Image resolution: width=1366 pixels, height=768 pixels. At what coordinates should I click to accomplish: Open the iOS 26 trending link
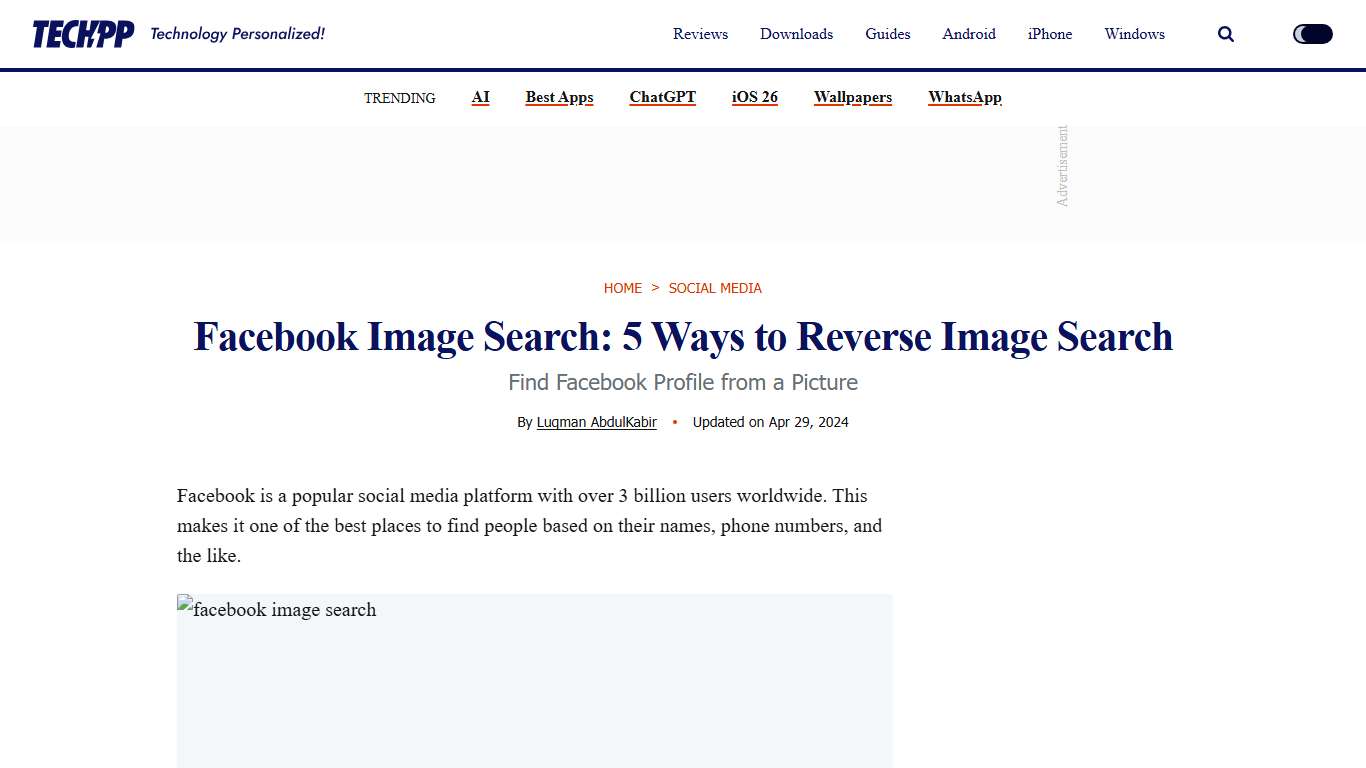tap(754, 97)
